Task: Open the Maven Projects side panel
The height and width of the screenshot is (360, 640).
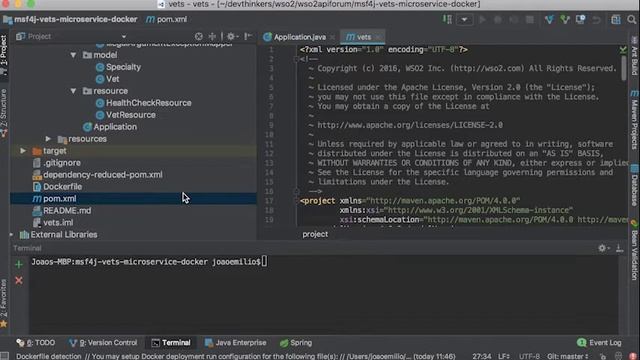Action: click(634, 121)
